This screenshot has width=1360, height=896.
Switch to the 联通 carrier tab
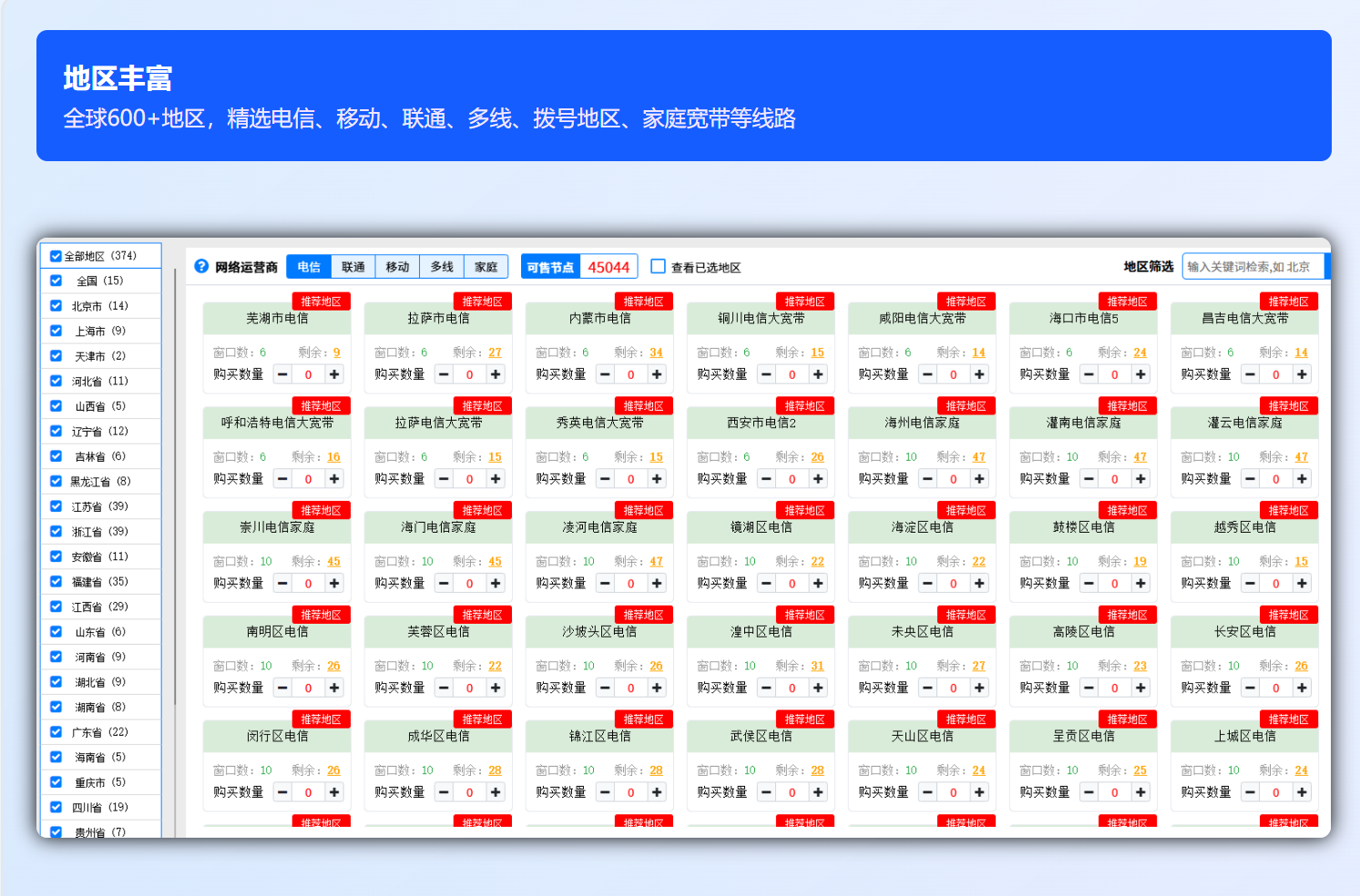[353, 267]
